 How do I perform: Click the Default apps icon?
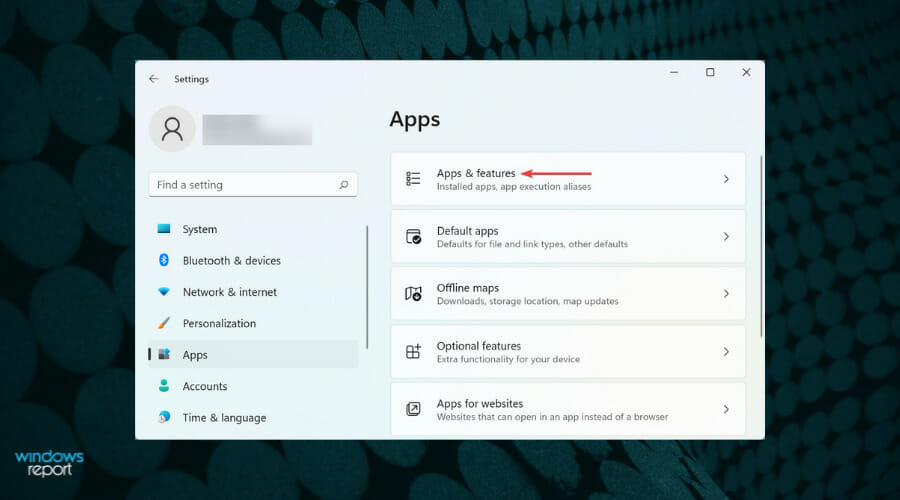coord(413,237)
